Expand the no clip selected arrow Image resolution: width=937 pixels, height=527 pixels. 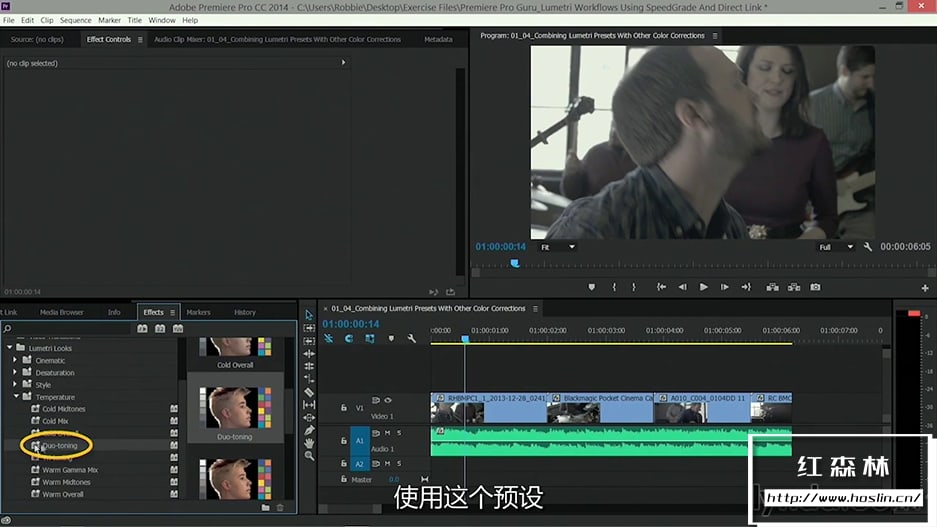click(344, 62)
